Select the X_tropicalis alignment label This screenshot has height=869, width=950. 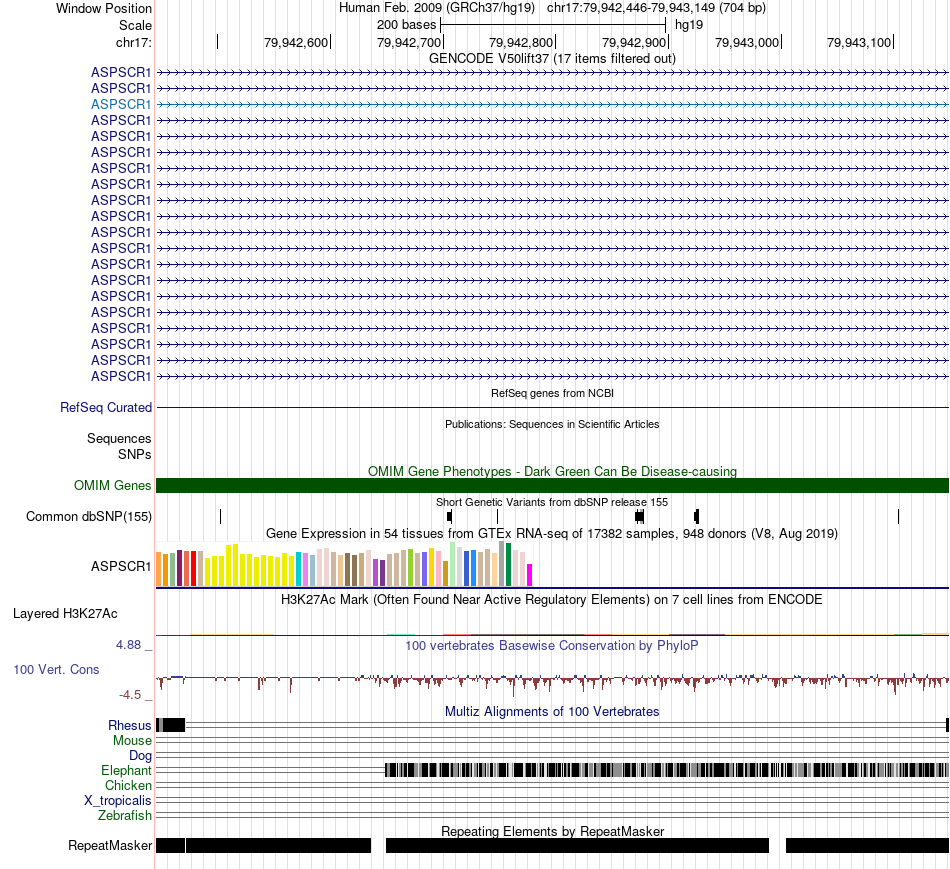(x=118, y=801)
